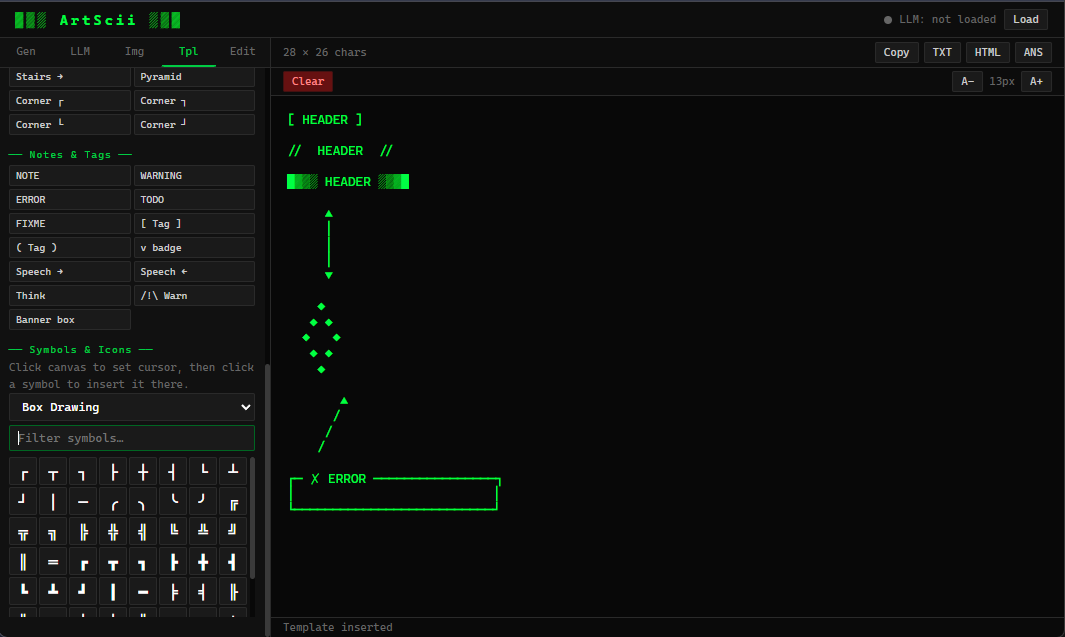Insert the double vertical line ║ symbol
Screen dimensions: 1065x637
coord(23,562)
